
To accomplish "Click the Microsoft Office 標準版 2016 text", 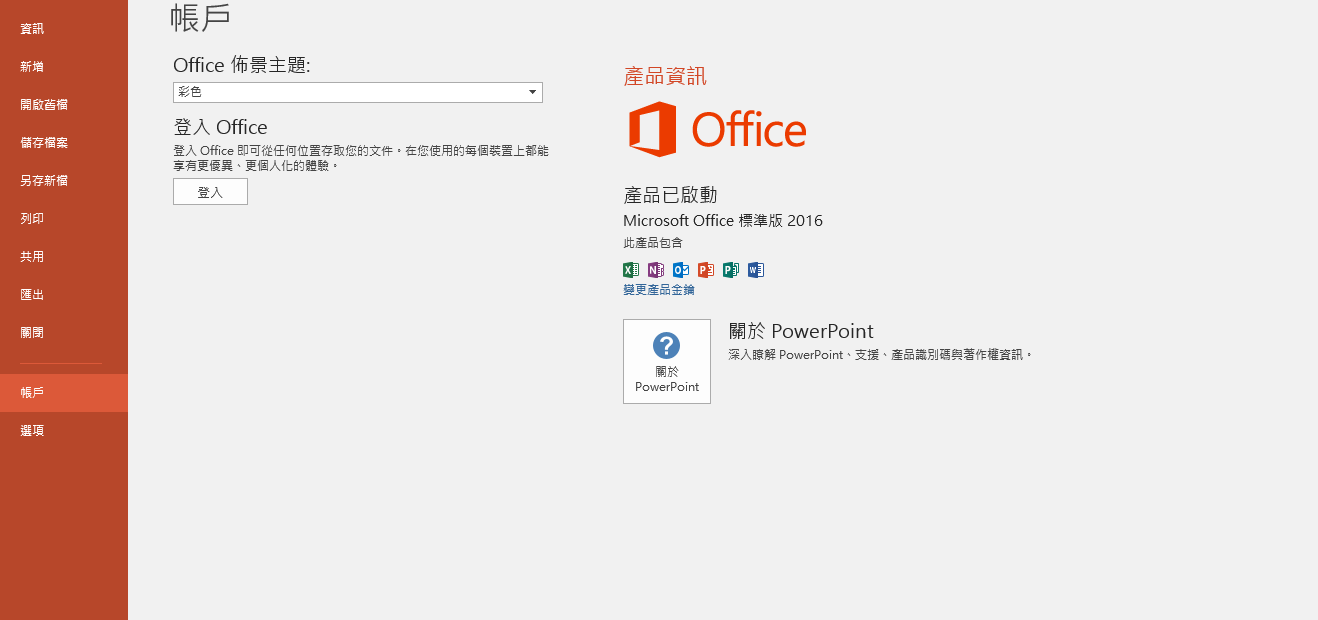I will 723,221.
